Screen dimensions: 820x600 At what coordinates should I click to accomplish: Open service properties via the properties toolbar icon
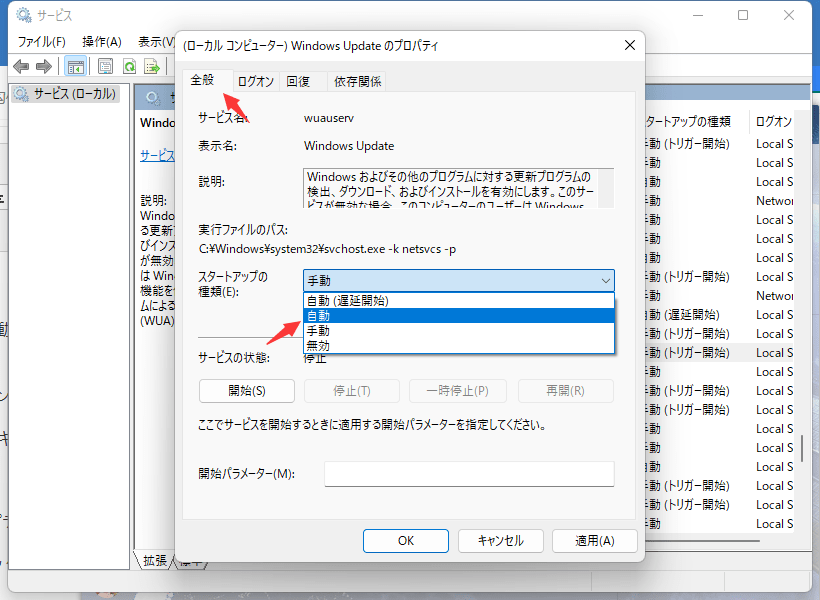point(104,66)
